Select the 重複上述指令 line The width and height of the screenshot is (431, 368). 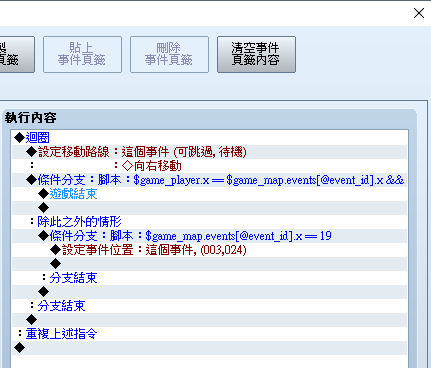209,334
